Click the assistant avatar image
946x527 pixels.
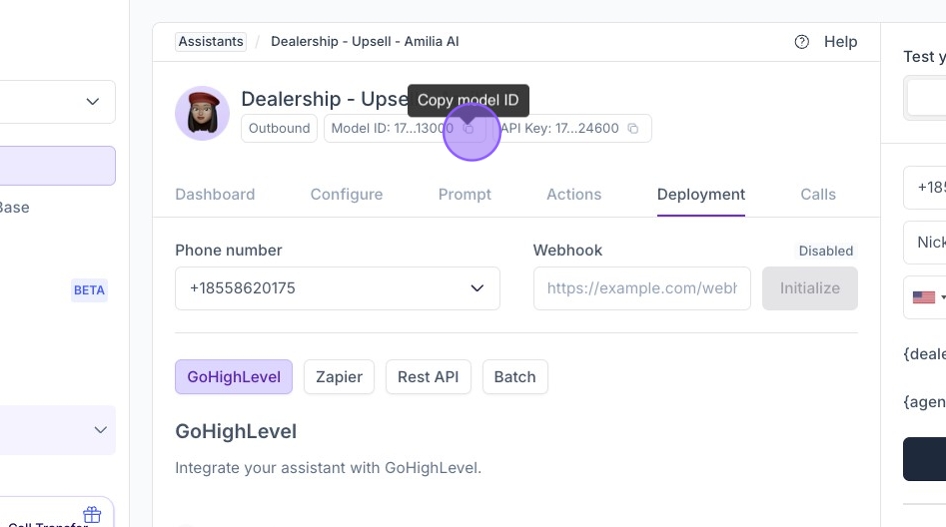coord(202,113)
